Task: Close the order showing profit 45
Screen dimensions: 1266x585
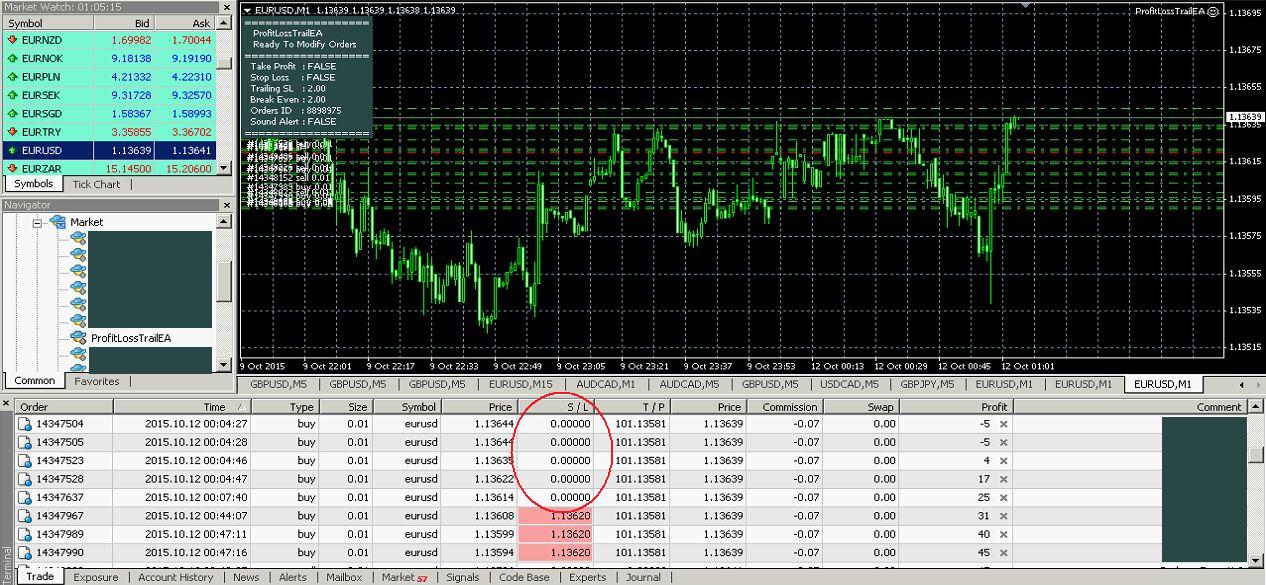Action: [x=1004, y=552]
